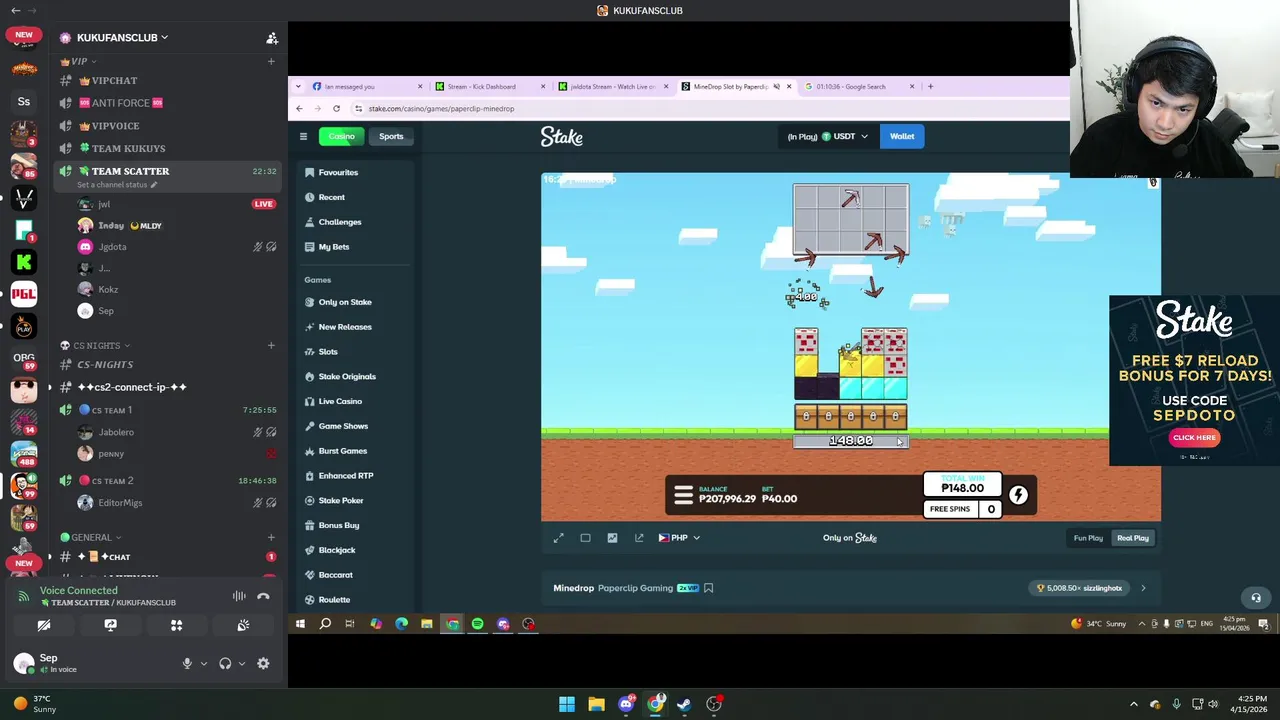
Task: Open the Stake sidebar hamburger menu
Action: point(303,136)
